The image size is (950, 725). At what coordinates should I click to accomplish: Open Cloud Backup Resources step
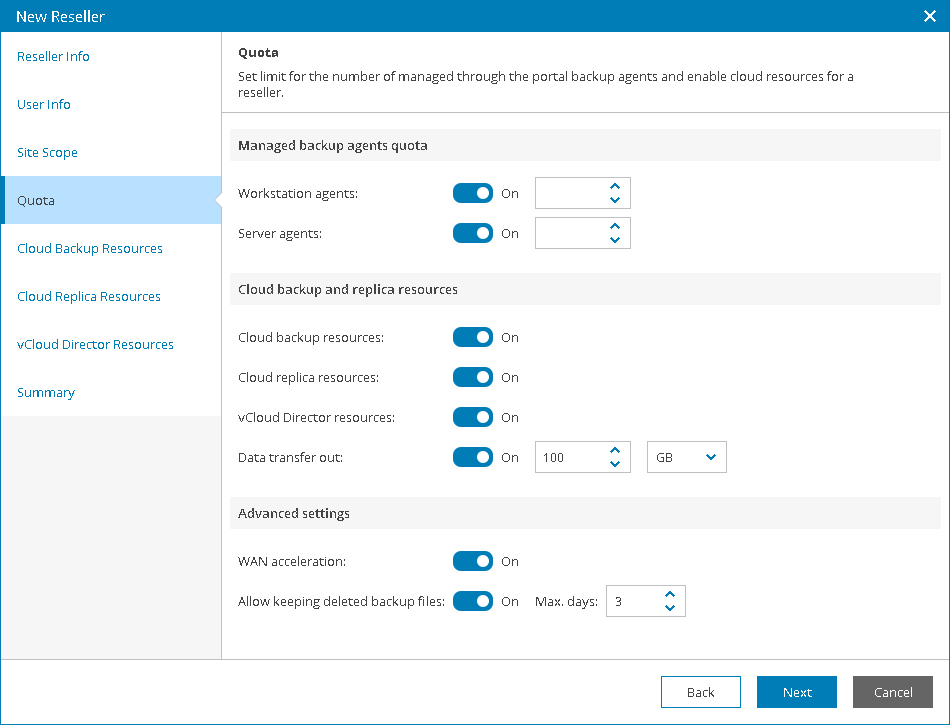tap(90, 248)
